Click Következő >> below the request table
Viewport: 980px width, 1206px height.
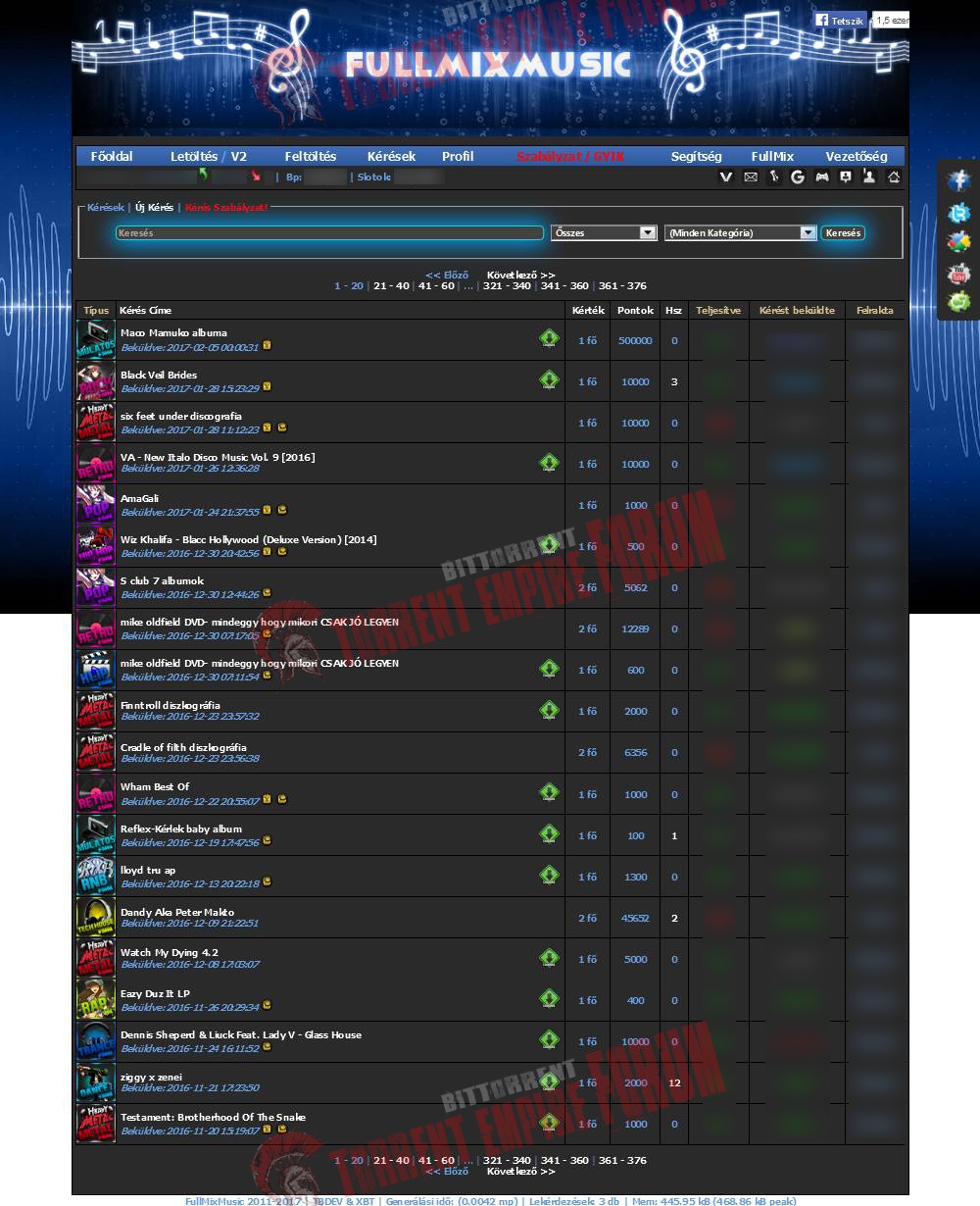pyautogui.click(x=520, y=1172)
